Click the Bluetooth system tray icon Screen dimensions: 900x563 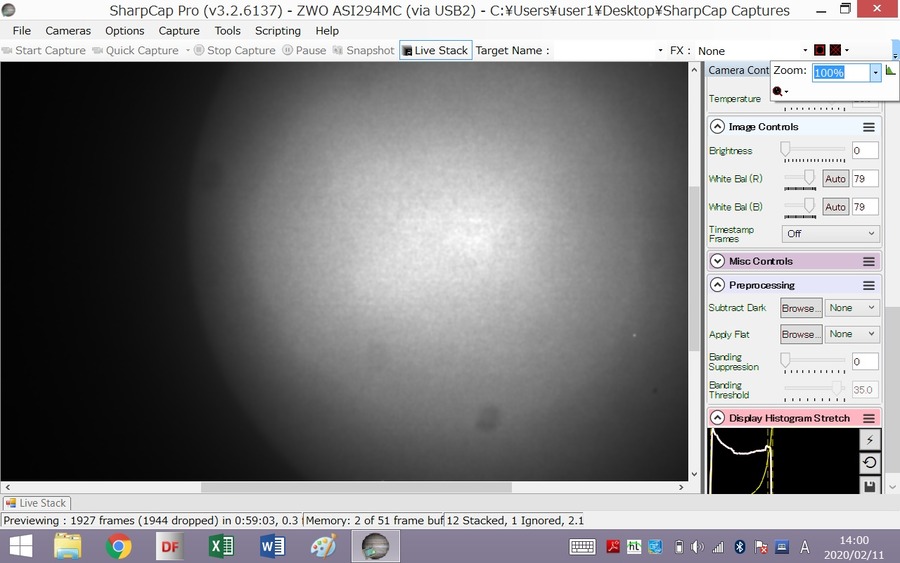[740, 547]
